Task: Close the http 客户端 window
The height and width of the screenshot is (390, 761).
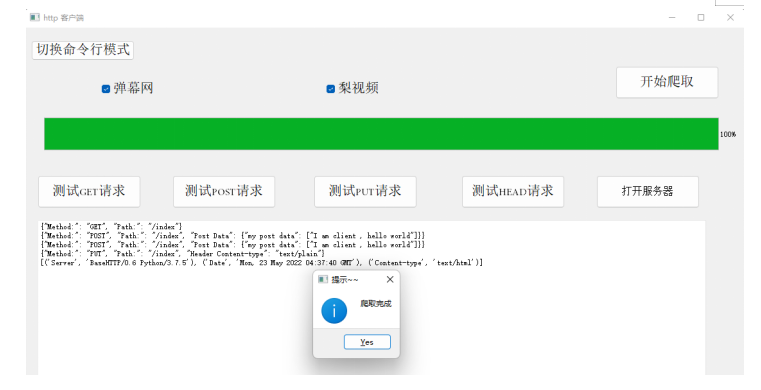Action: (x=730, y=17)
